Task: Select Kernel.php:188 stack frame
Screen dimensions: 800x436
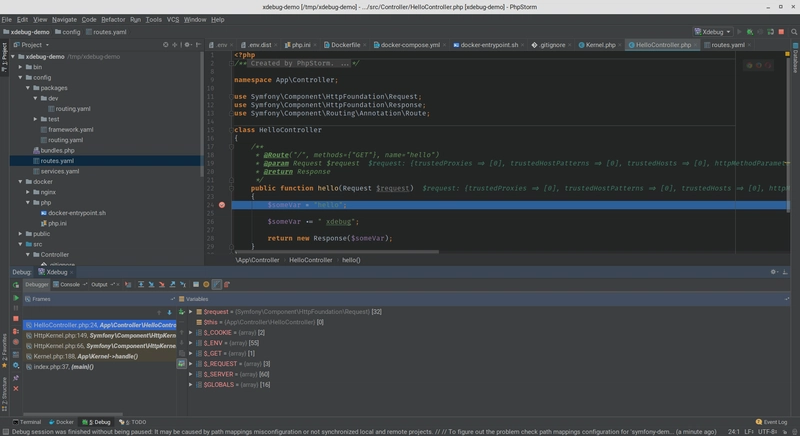Action: [x=100, y=356]
